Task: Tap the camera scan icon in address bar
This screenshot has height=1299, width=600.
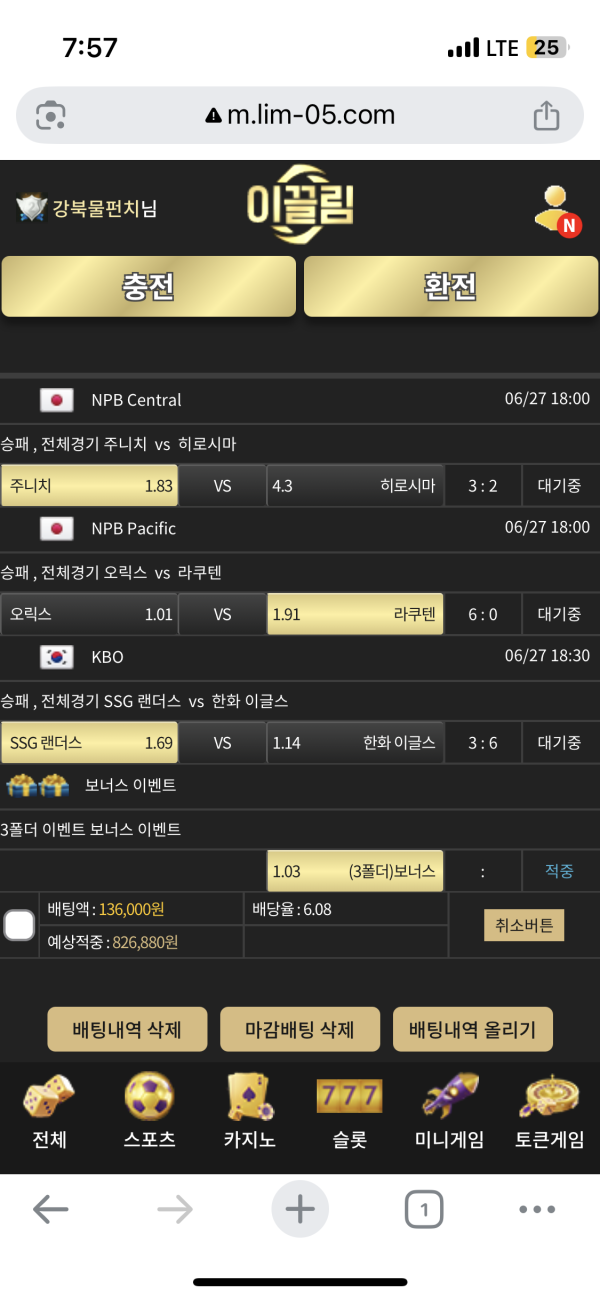Action: (x=50, y=116)
